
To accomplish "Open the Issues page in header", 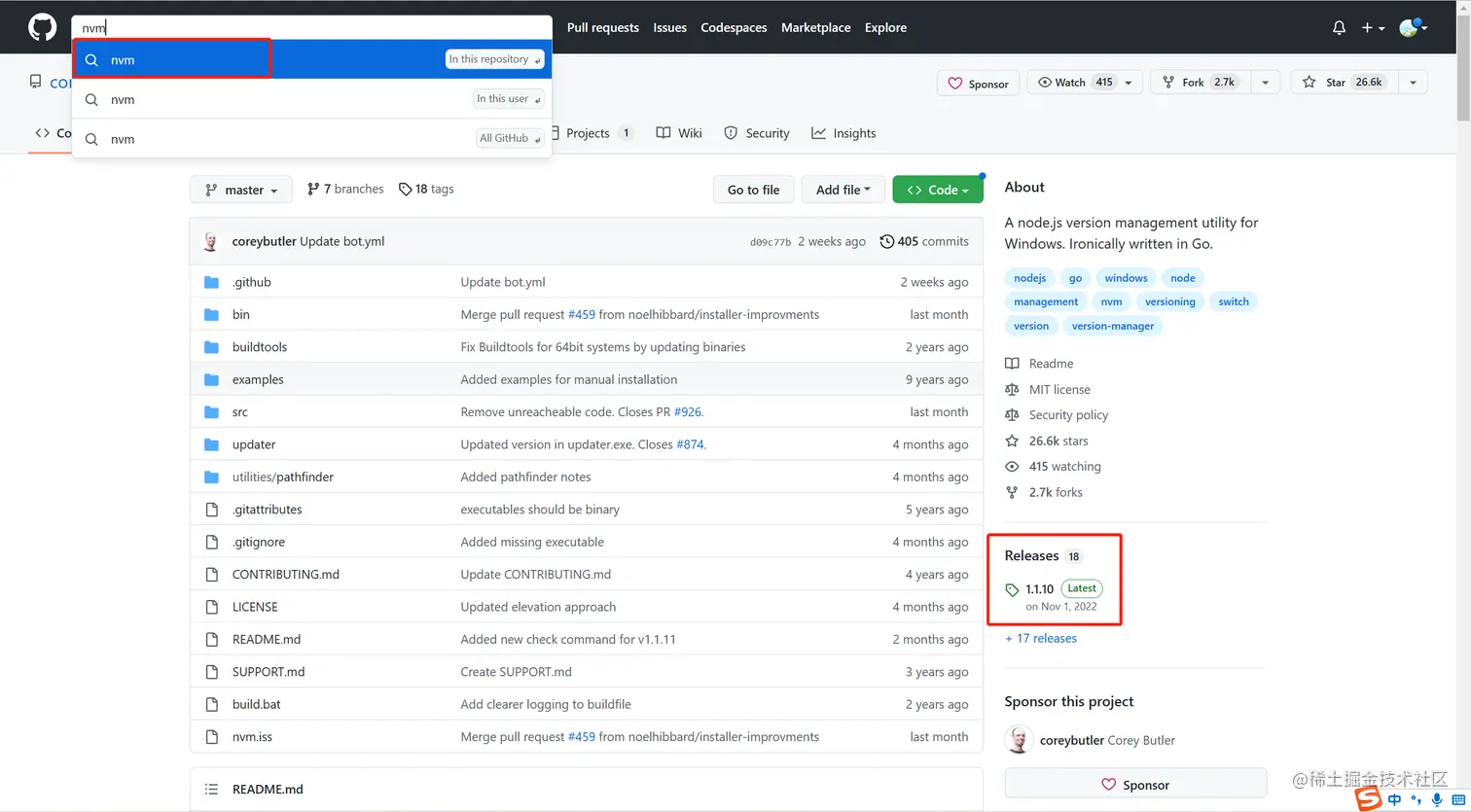I will coord(669,27).
